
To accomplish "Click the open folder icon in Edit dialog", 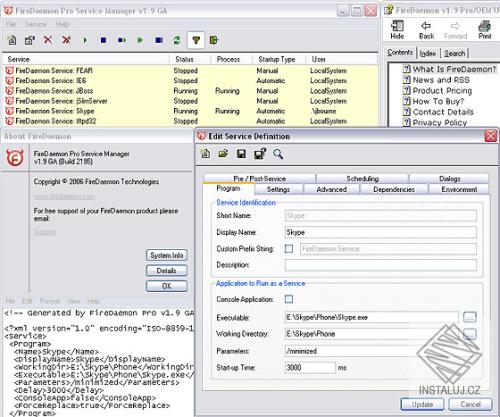I will point(223,154).
